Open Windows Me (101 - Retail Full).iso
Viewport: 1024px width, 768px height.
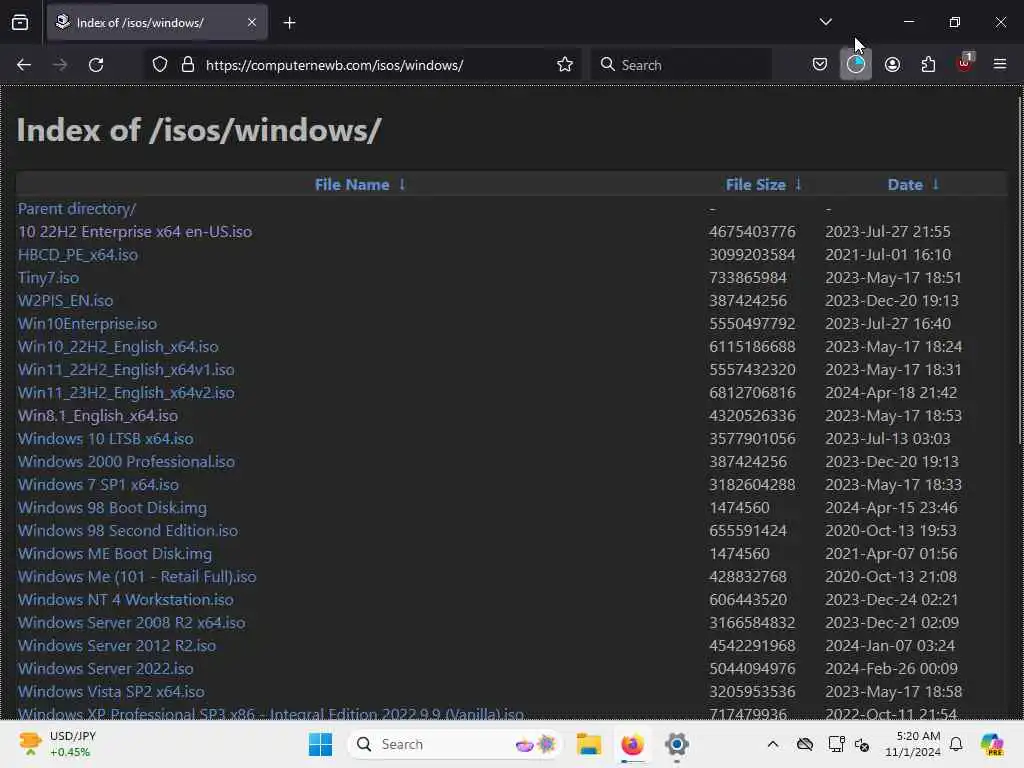click(137, 577)
